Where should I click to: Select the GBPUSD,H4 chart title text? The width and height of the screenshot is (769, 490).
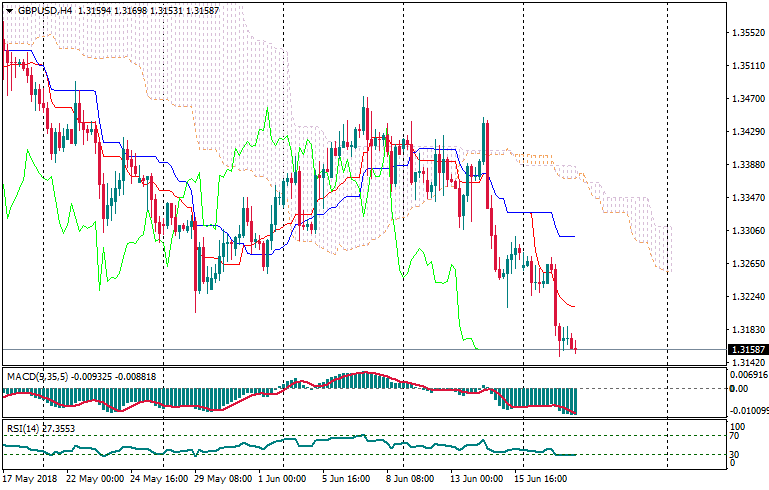tap(45, 10)
